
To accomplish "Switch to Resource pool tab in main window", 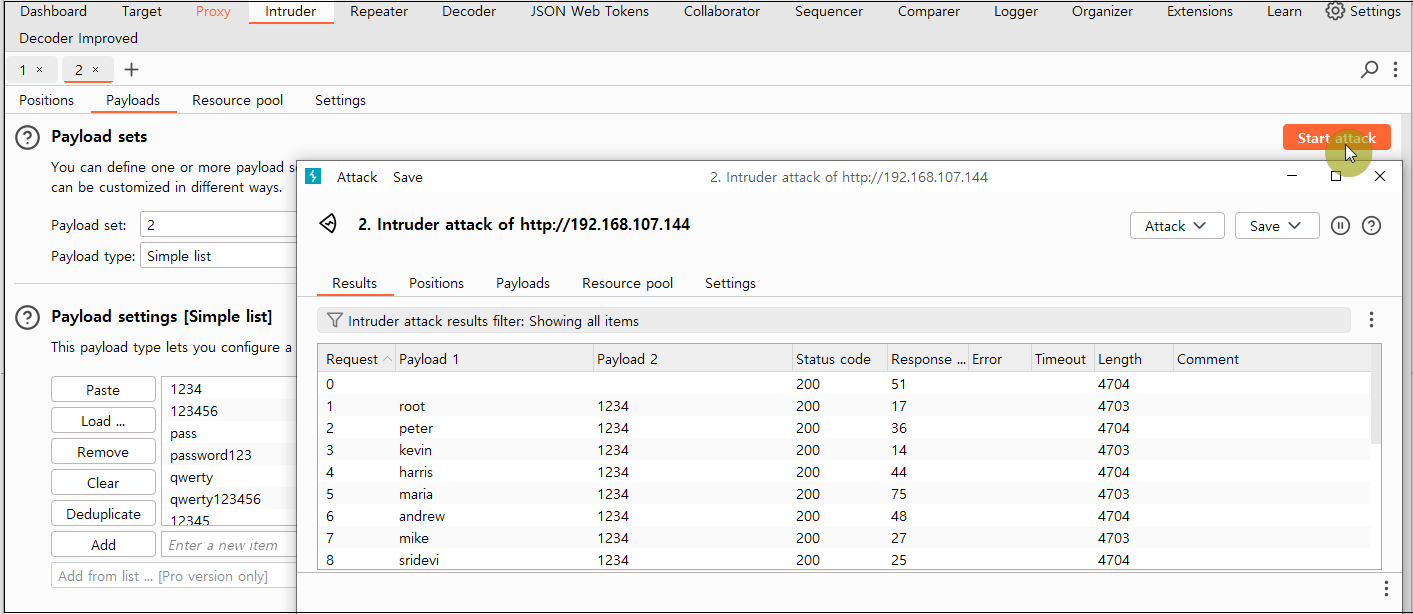I will (237, 100).
